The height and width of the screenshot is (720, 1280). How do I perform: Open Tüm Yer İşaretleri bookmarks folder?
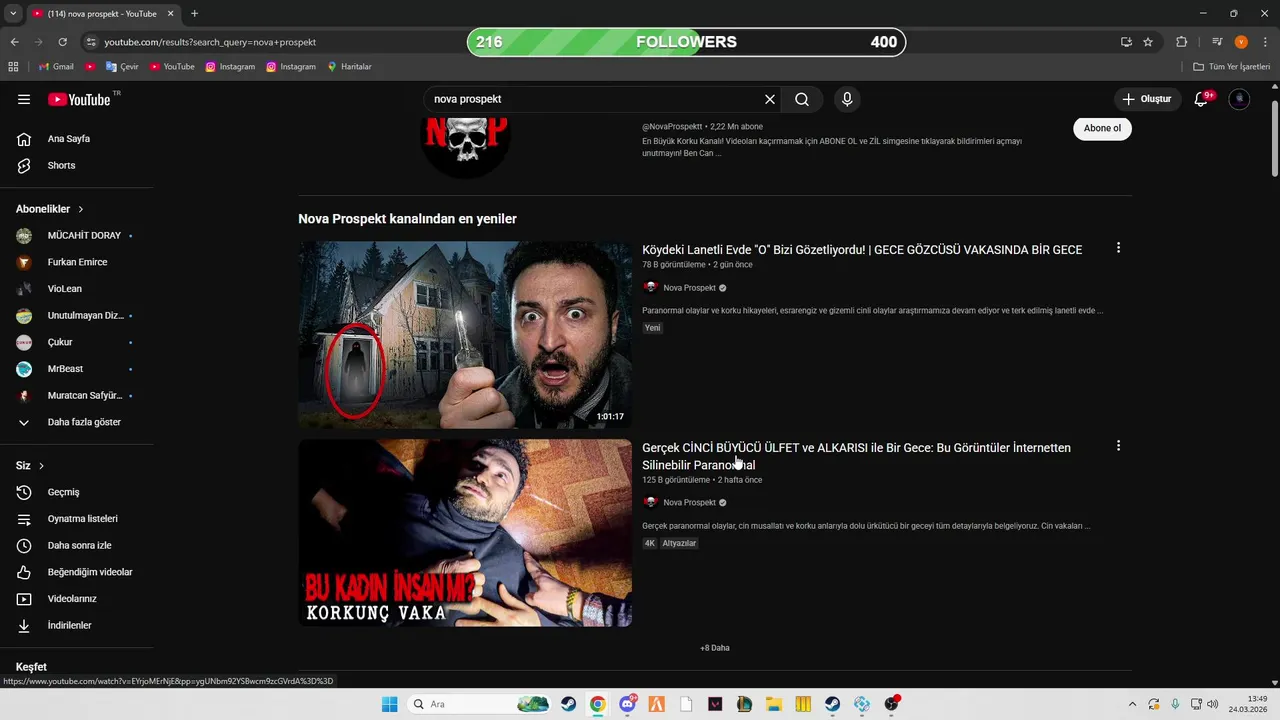coord(1232,67)
